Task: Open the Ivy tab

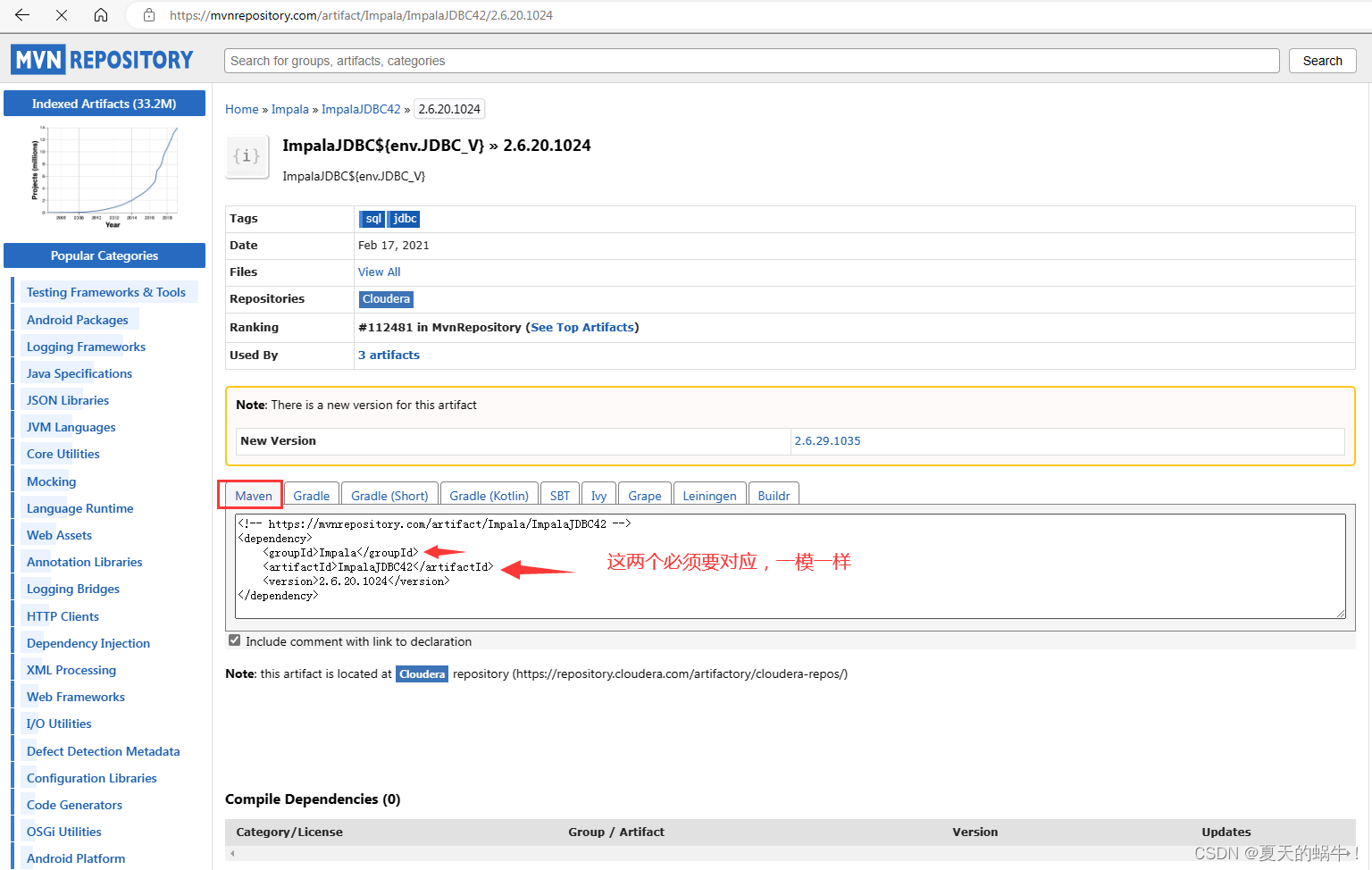Action: click(598, 496)
